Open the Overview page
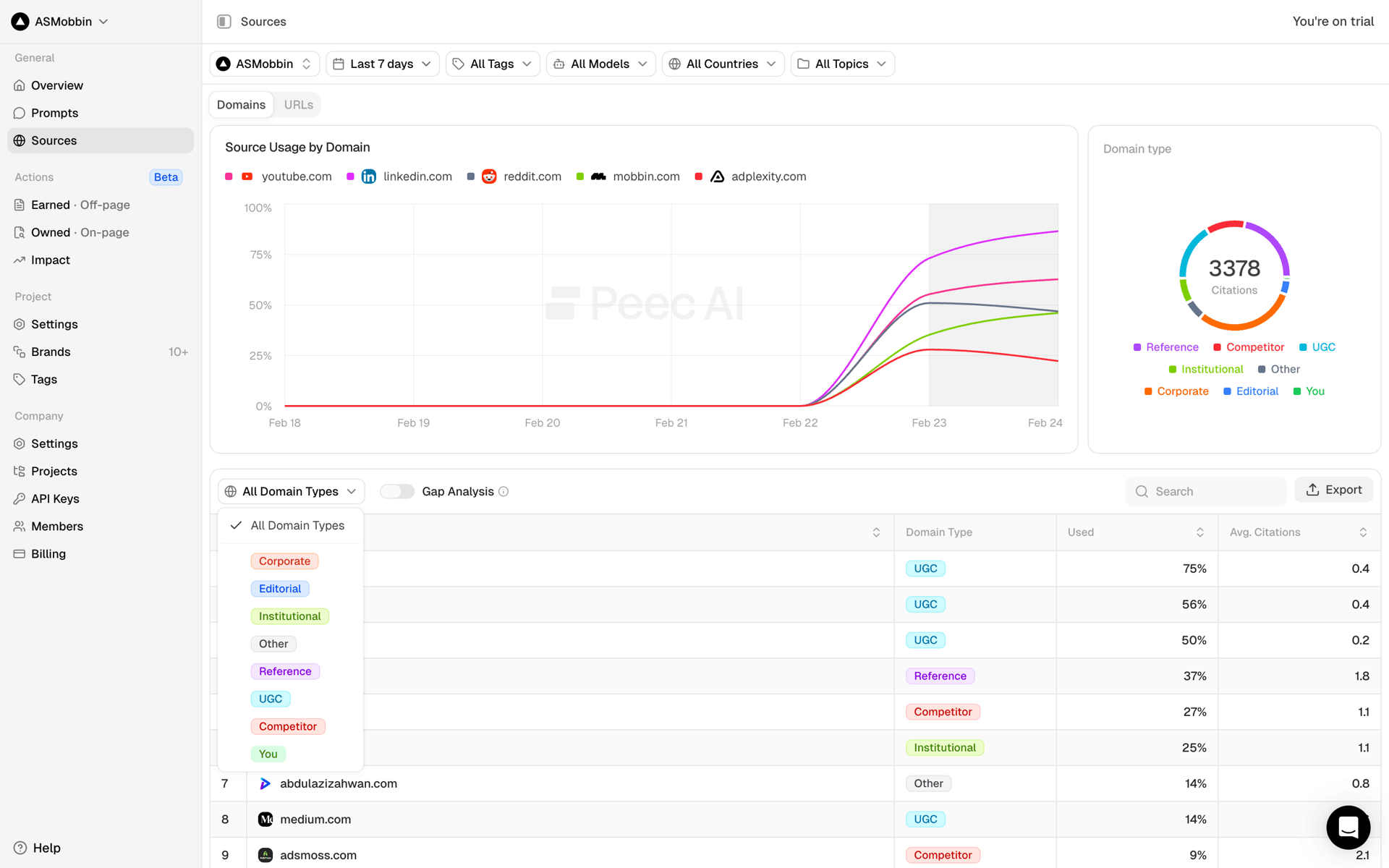 point(101,85)
